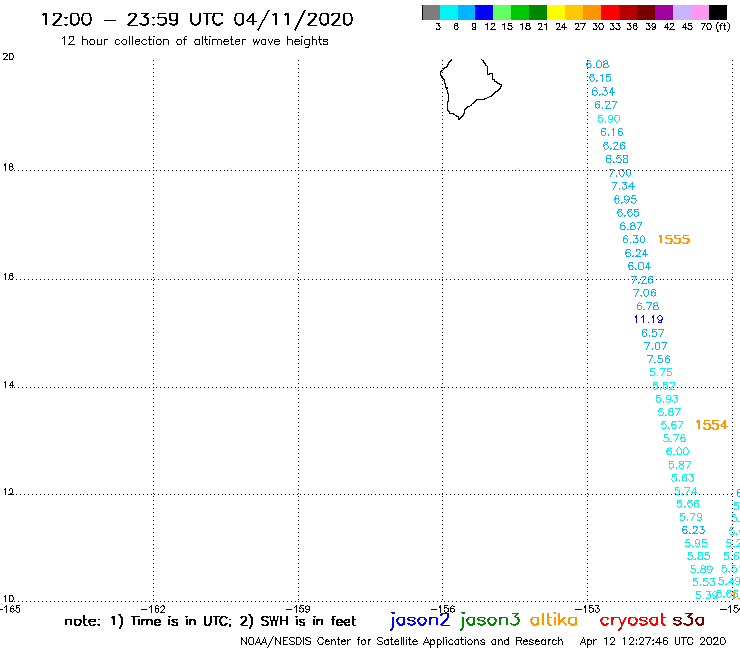Screen dimensions: 740x650
Task: Click the NOAA/NESDIS credit line
Action: 402,642
